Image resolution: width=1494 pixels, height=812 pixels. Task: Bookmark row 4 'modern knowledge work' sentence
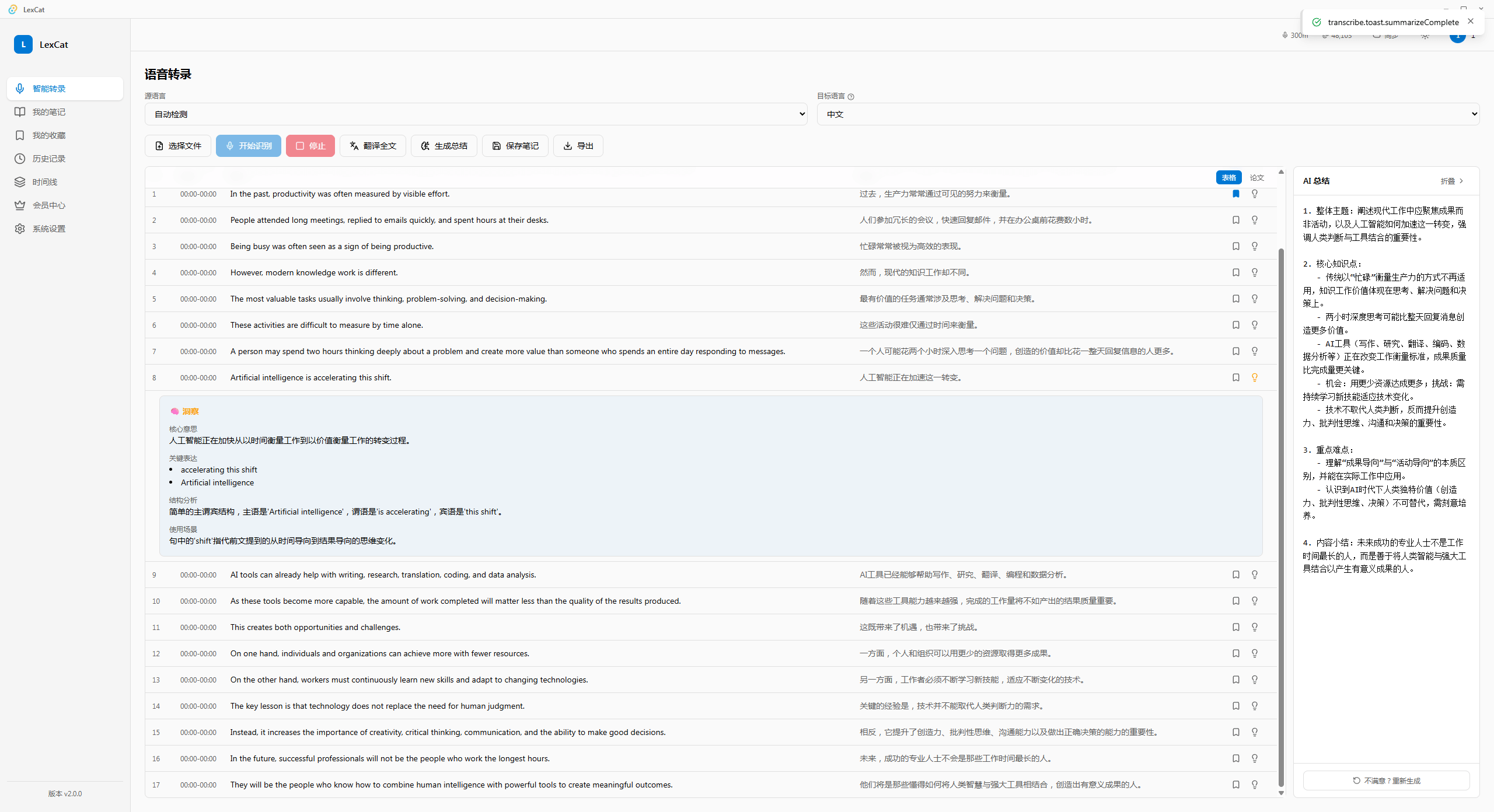tap(1235, 272)
